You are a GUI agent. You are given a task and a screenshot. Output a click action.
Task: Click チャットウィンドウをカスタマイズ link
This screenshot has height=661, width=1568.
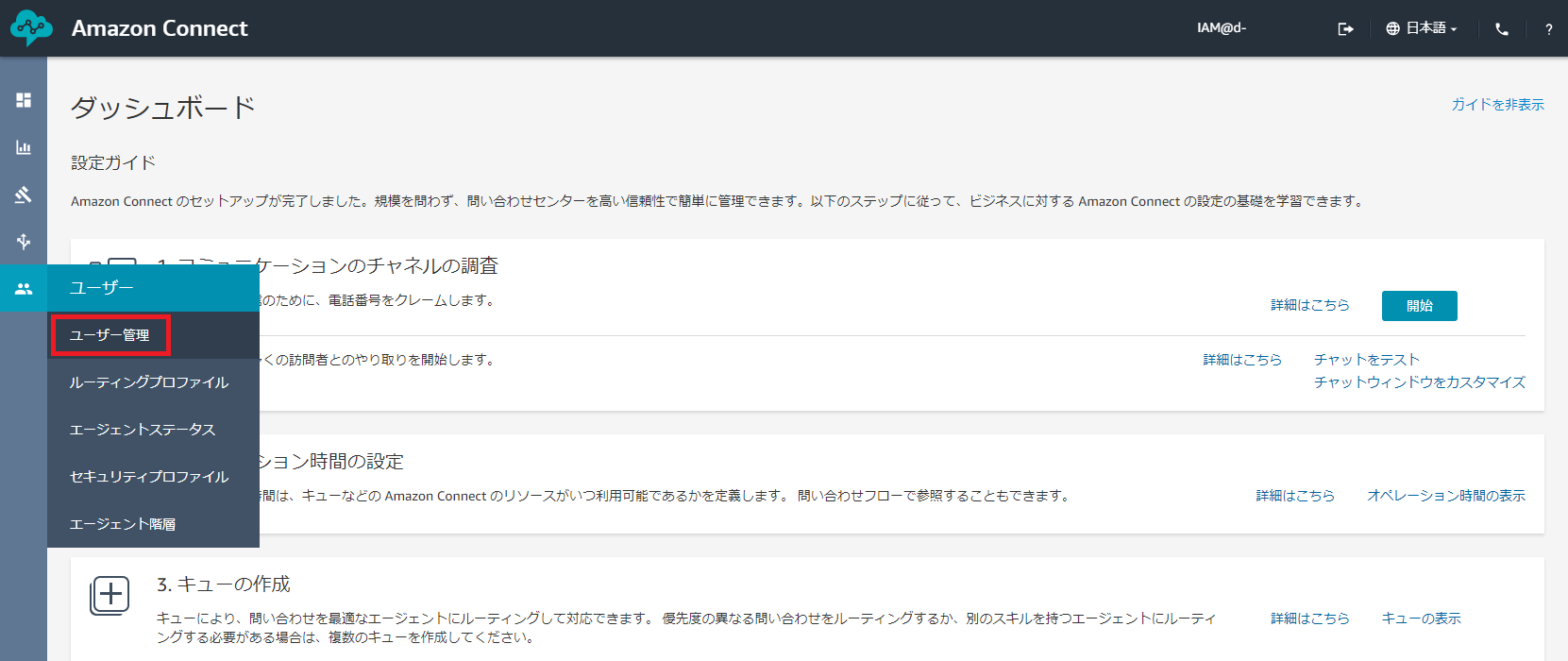tap(1420, 382)
